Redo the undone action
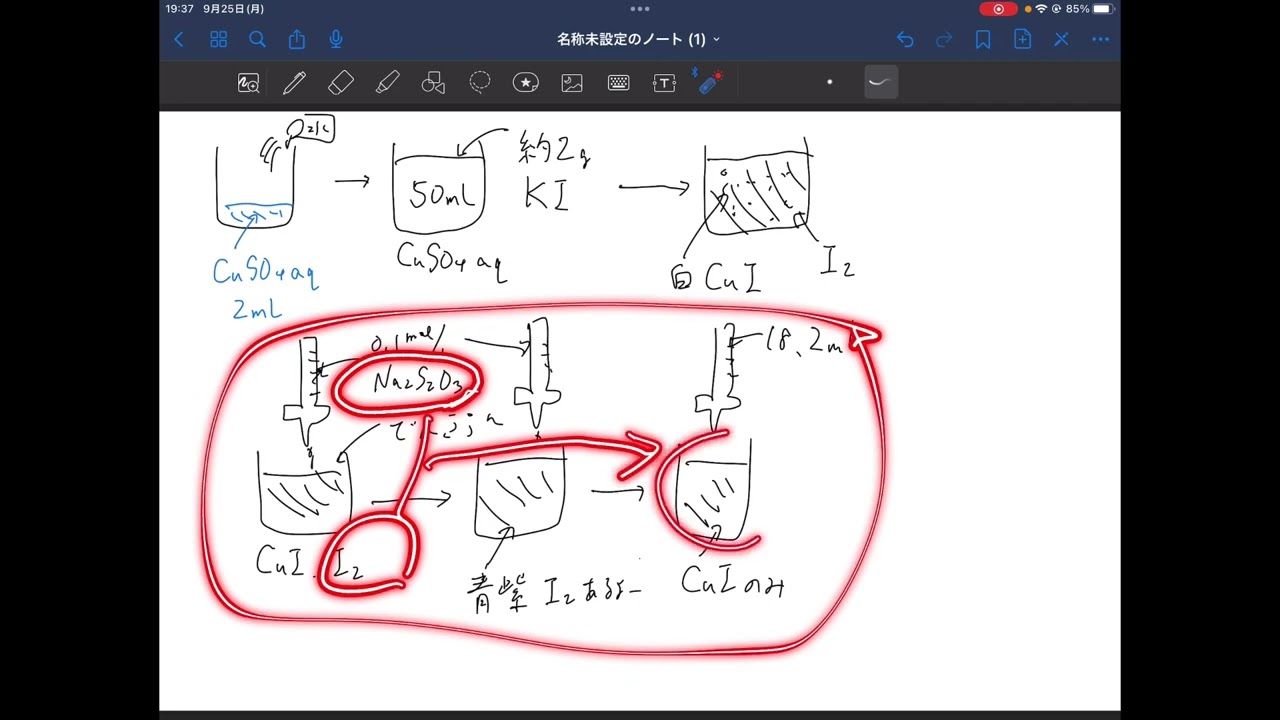The height and width of the screenshot is (720, 1280). coord(944,39)
